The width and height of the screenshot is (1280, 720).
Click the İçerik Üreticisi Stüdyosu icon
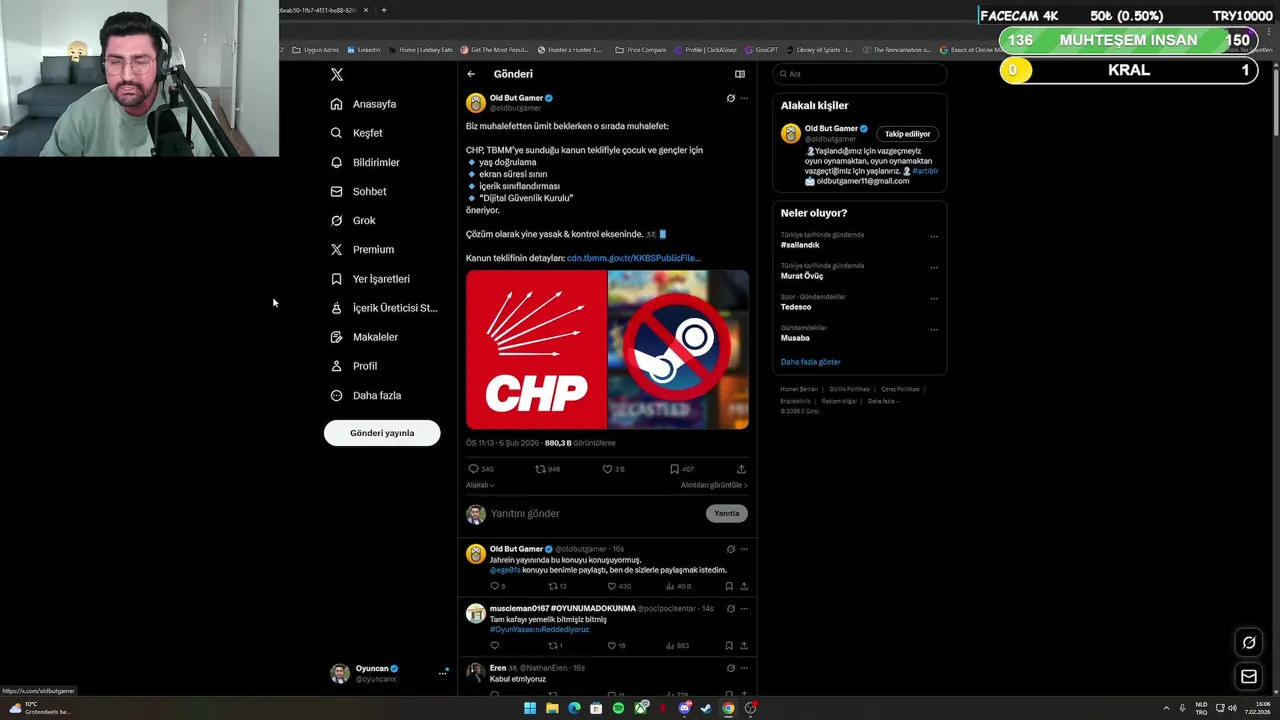(x=336, y=308)
